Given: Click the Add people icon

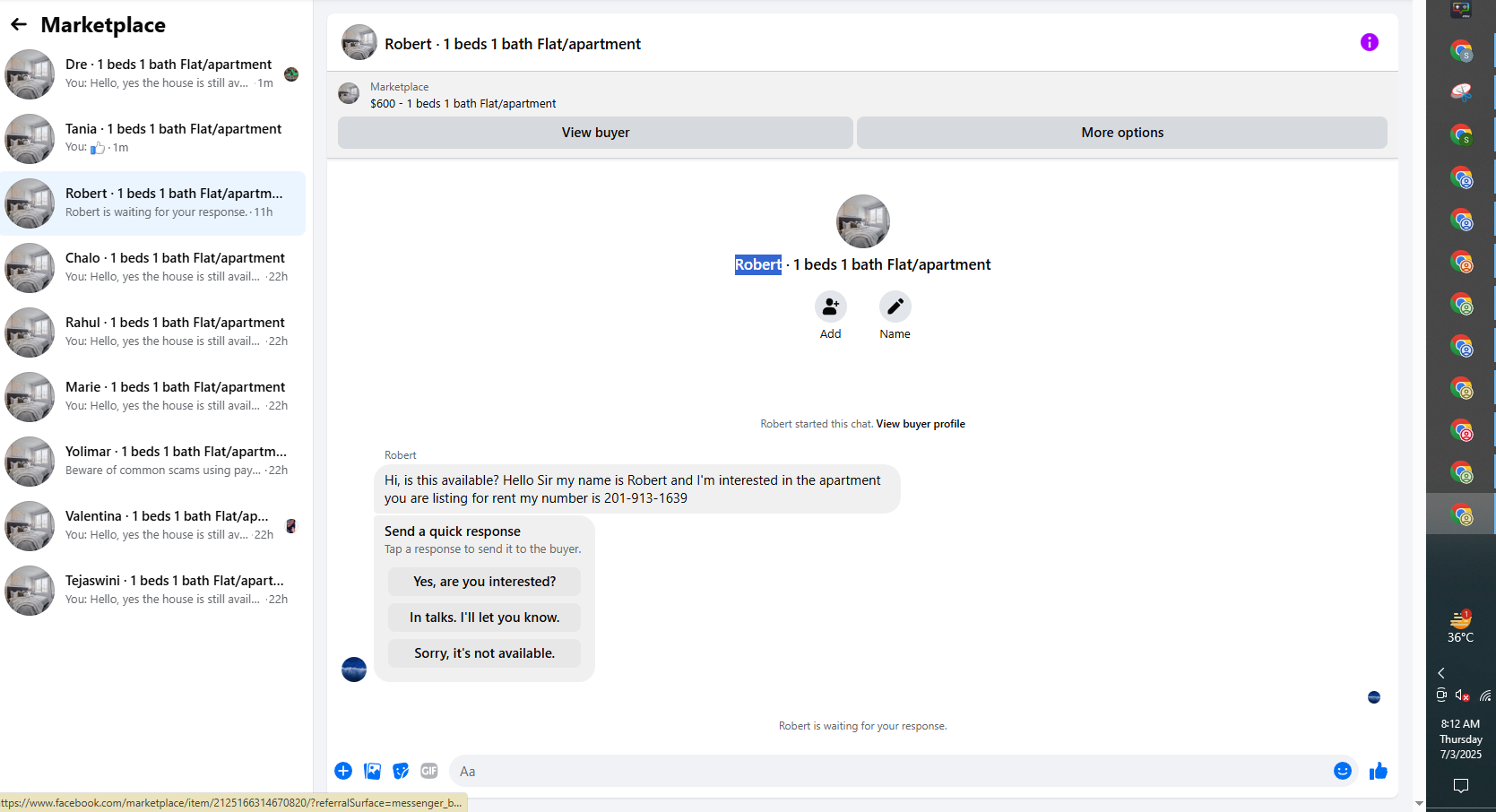Looking at the screenshot, I should click(830, 307).
